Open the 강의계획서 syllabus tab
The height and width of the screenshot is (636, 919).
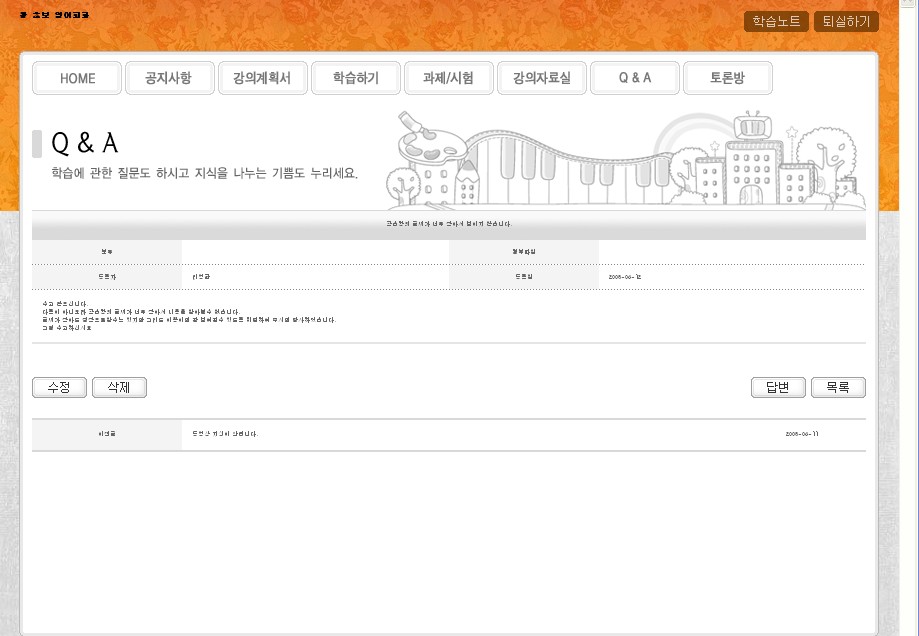[262, 78]
